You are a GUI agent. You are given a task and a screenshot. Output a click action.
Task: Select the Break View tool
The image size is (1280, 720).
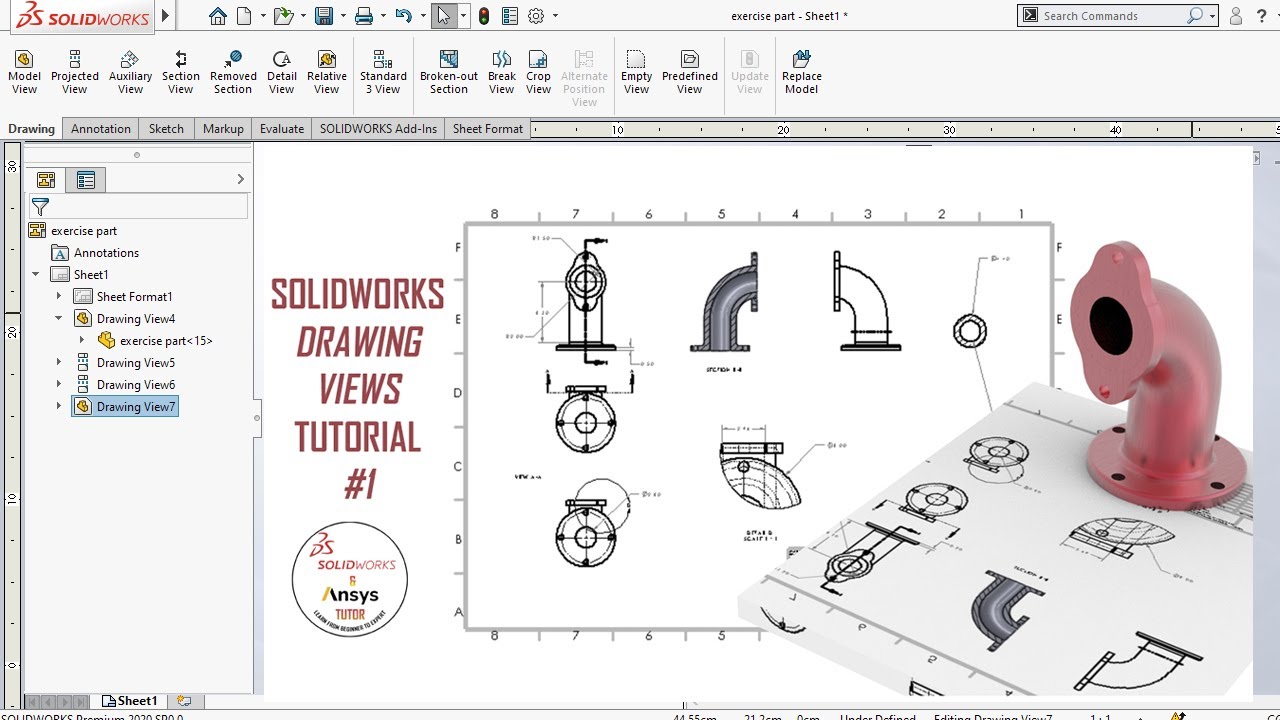tap(502, 73)
